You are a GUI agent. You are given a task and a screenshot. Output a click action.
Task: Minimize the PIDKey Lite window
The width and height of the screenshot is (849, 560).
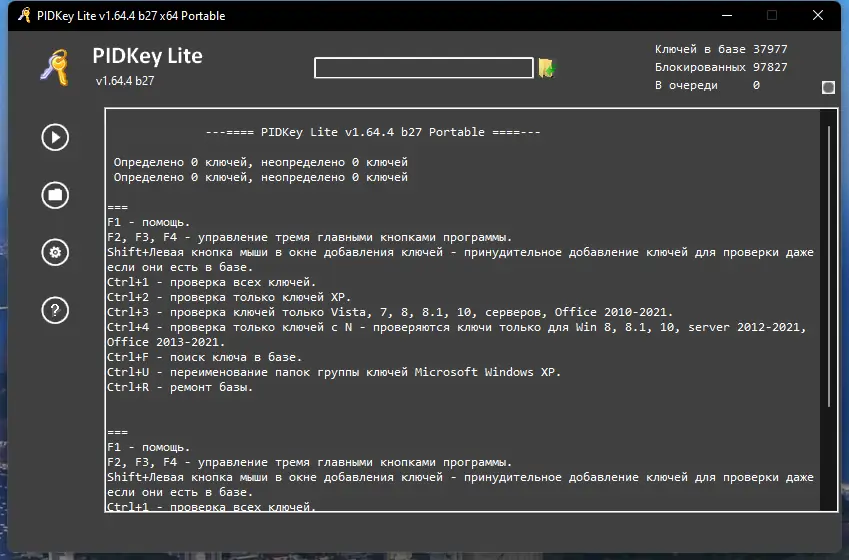pos(727,15)
